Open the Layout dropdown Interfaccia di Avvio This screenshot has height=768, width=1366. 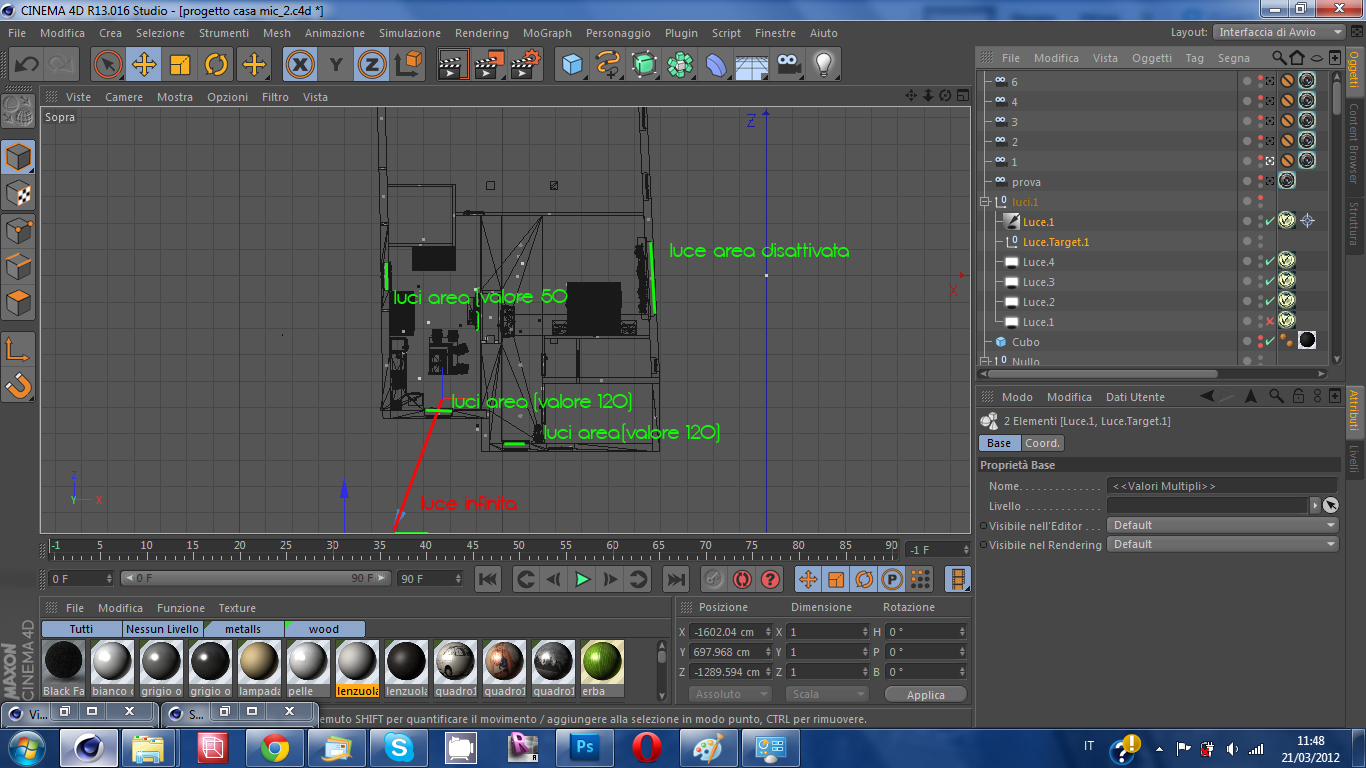tap(1280, 32)
